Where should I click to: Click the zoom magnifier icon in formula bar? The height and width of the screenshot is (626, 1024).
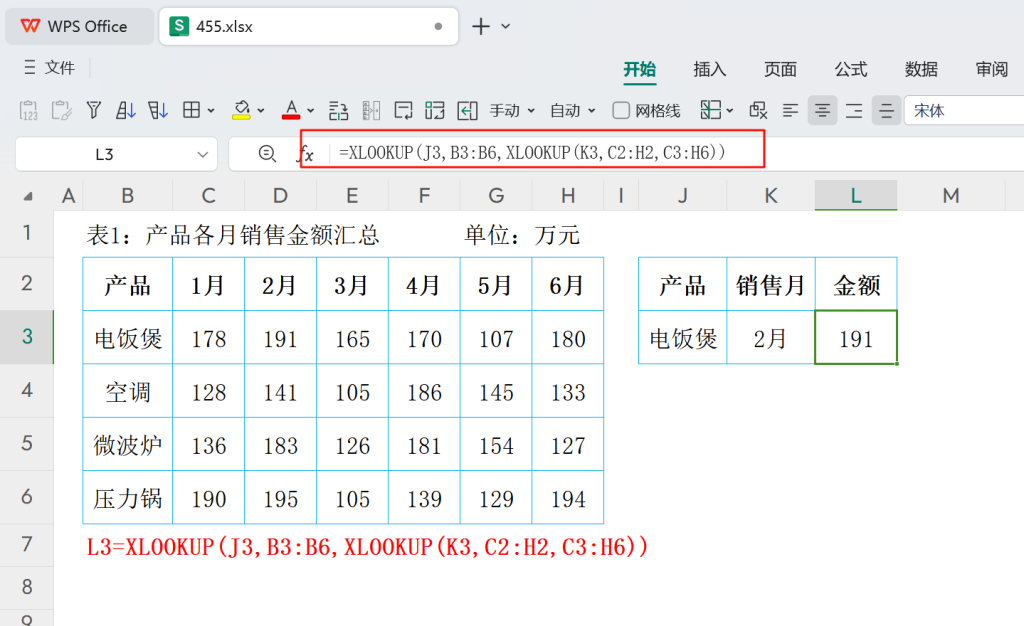[x=266, y=154]
